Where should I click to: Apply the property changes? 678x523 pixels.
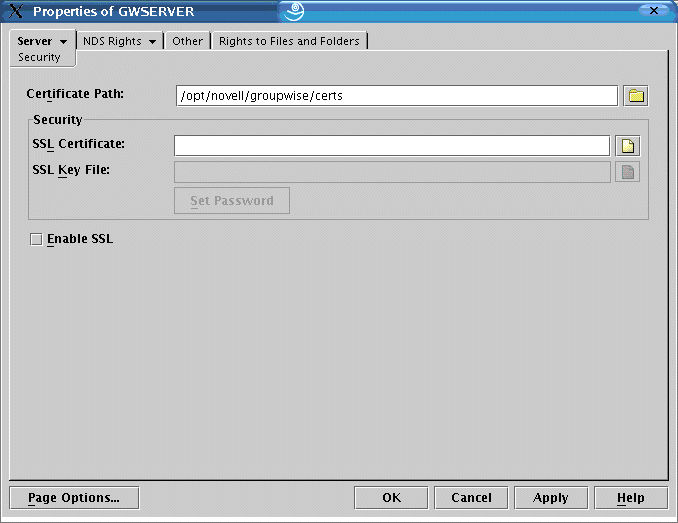[550, 497]
